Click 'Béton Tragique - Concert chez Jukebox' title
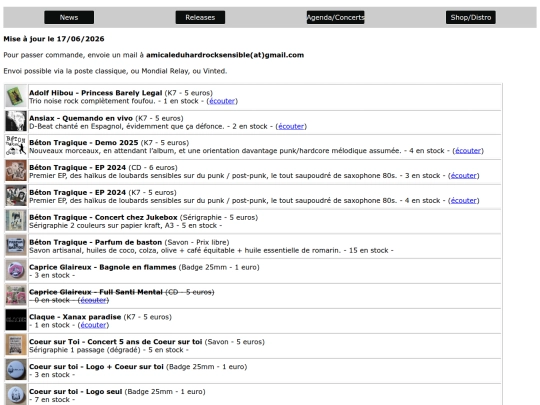The height and width of the screenshot is (405, 540). click(x=103, y=217)
